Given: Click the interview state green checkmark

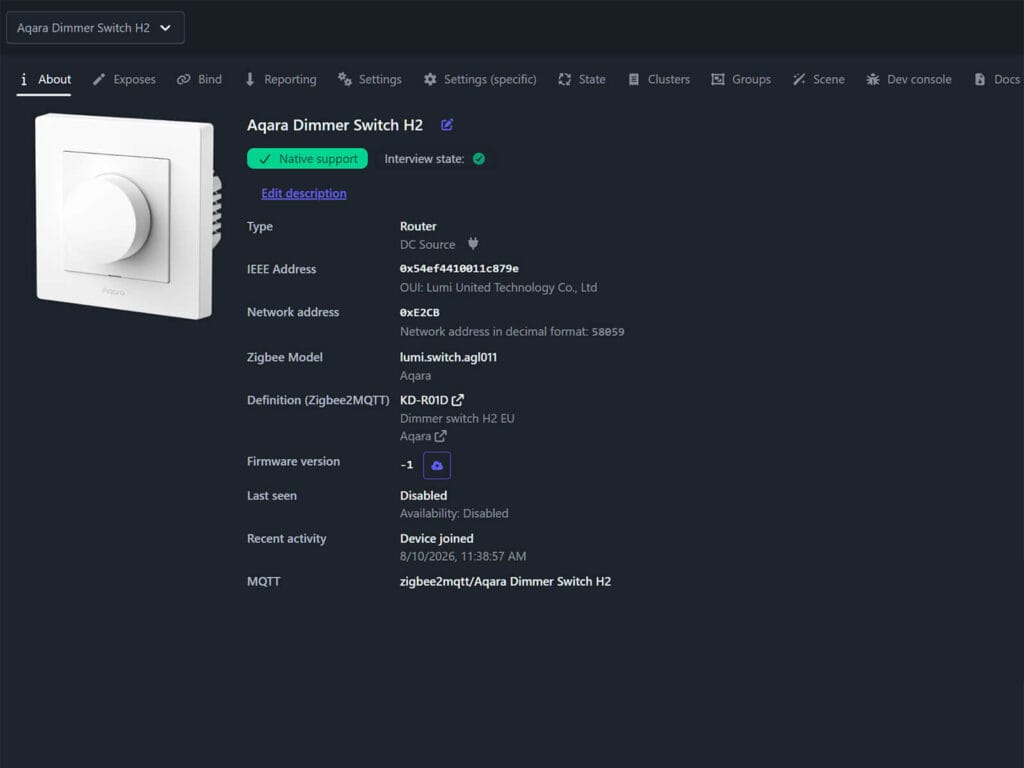Looking at the screenshot, I should click(x=479, y=159).
